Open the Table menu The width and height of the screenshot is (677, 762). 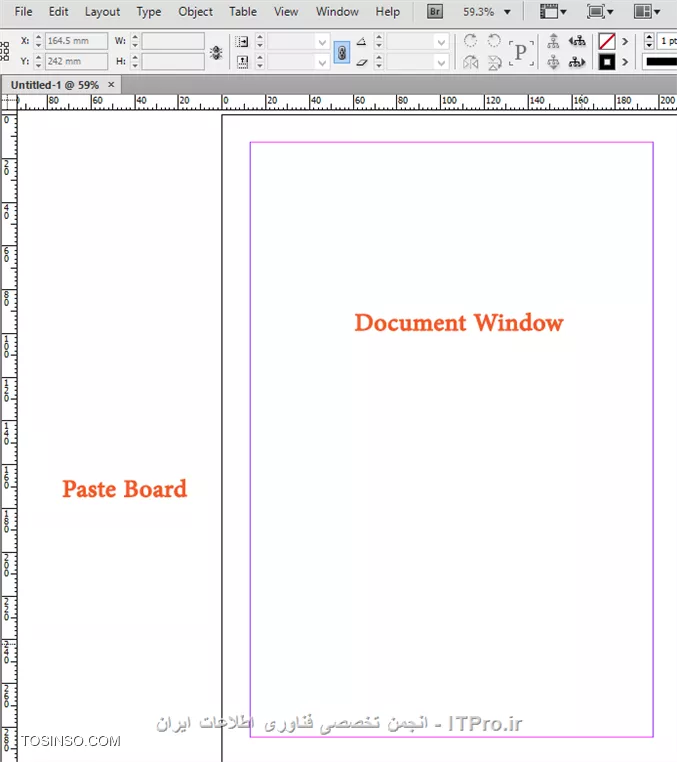tap(243, 12)
